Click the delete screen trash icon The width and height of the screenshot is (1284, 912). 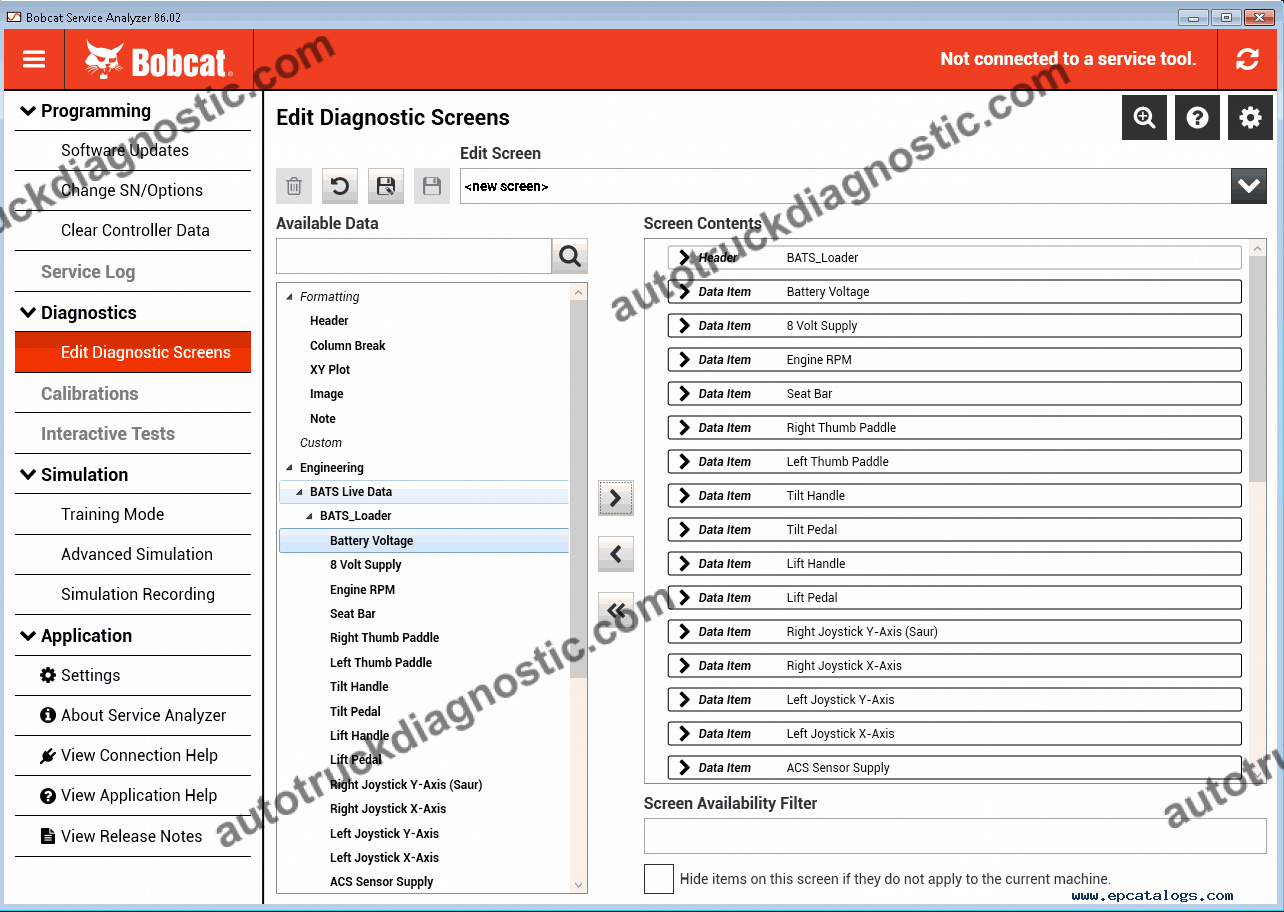point(293,186)
